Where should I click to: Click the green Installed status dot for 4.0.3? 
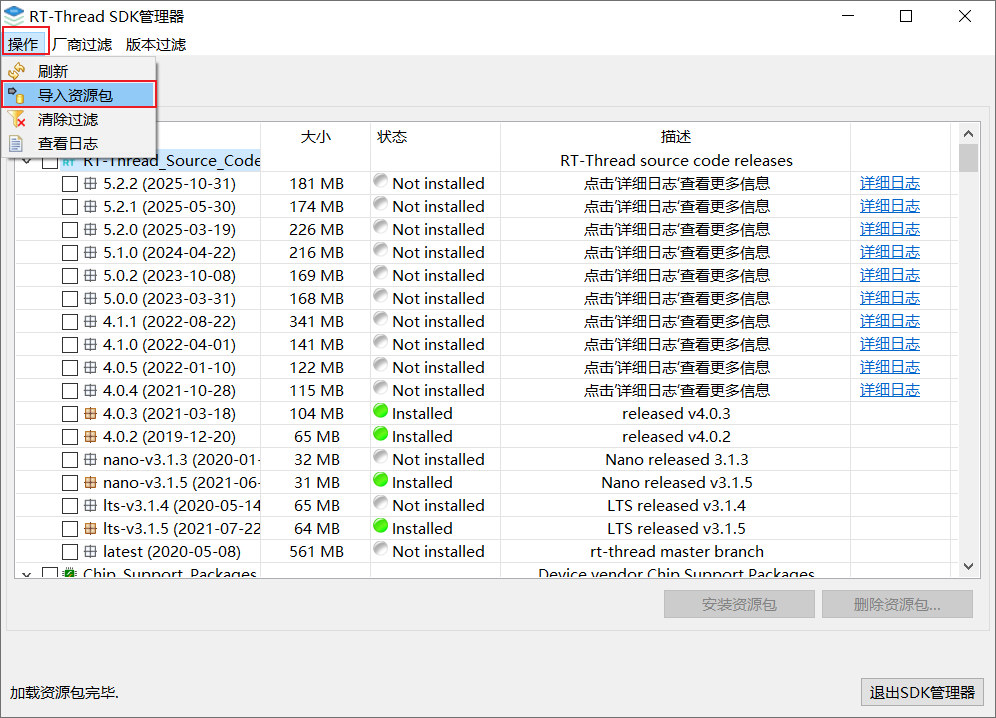380,411
